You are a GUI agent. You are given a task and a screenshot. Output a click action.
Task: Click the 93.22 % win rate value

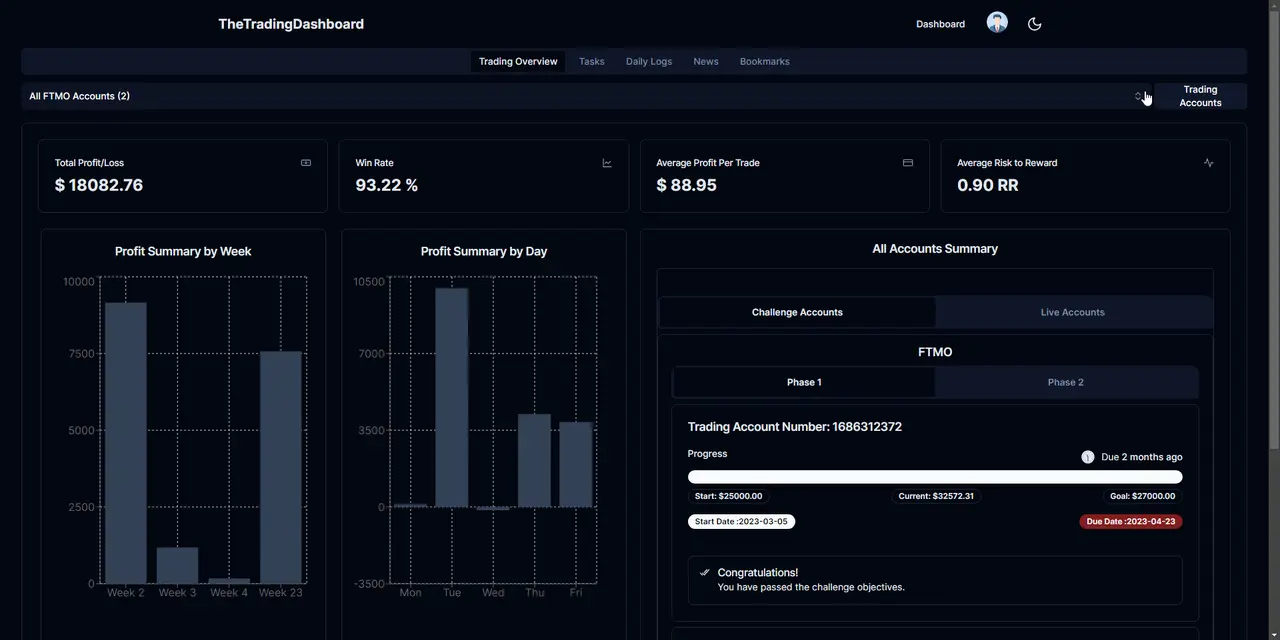[x=387, y=185]
